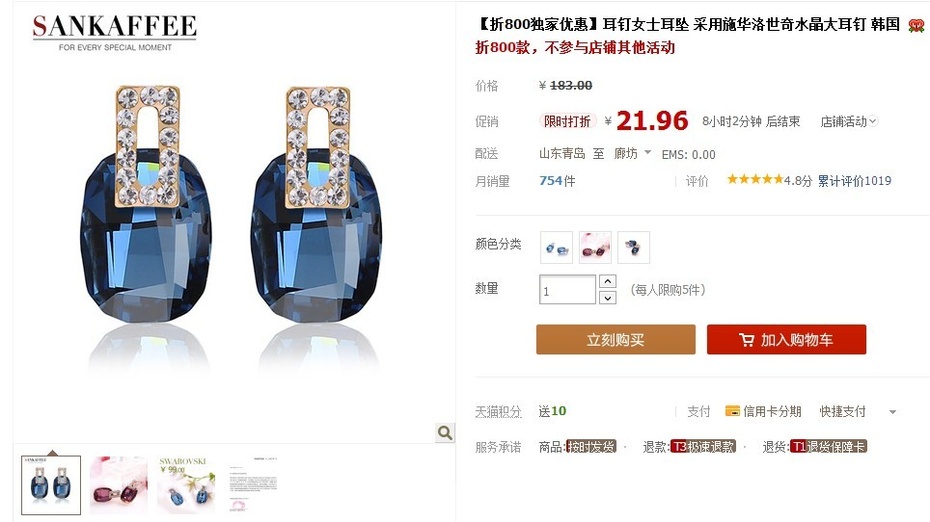The image size is (930, 522).
Task: Click the shopping cart icon in red button
Action: [746, 340]
